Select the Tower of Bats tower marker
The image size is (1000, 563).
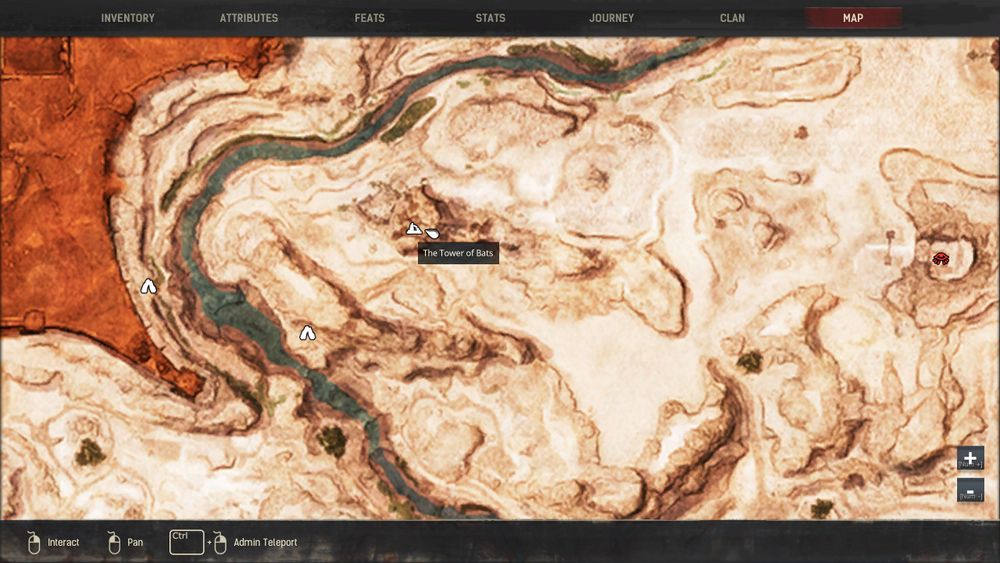413,229
